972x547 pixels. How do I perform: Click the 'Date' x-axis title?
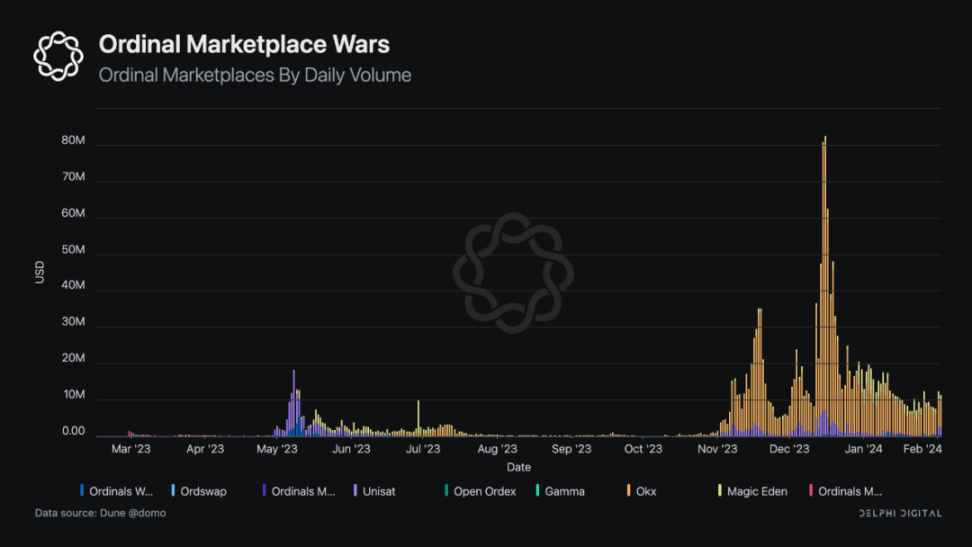(518, 467)
